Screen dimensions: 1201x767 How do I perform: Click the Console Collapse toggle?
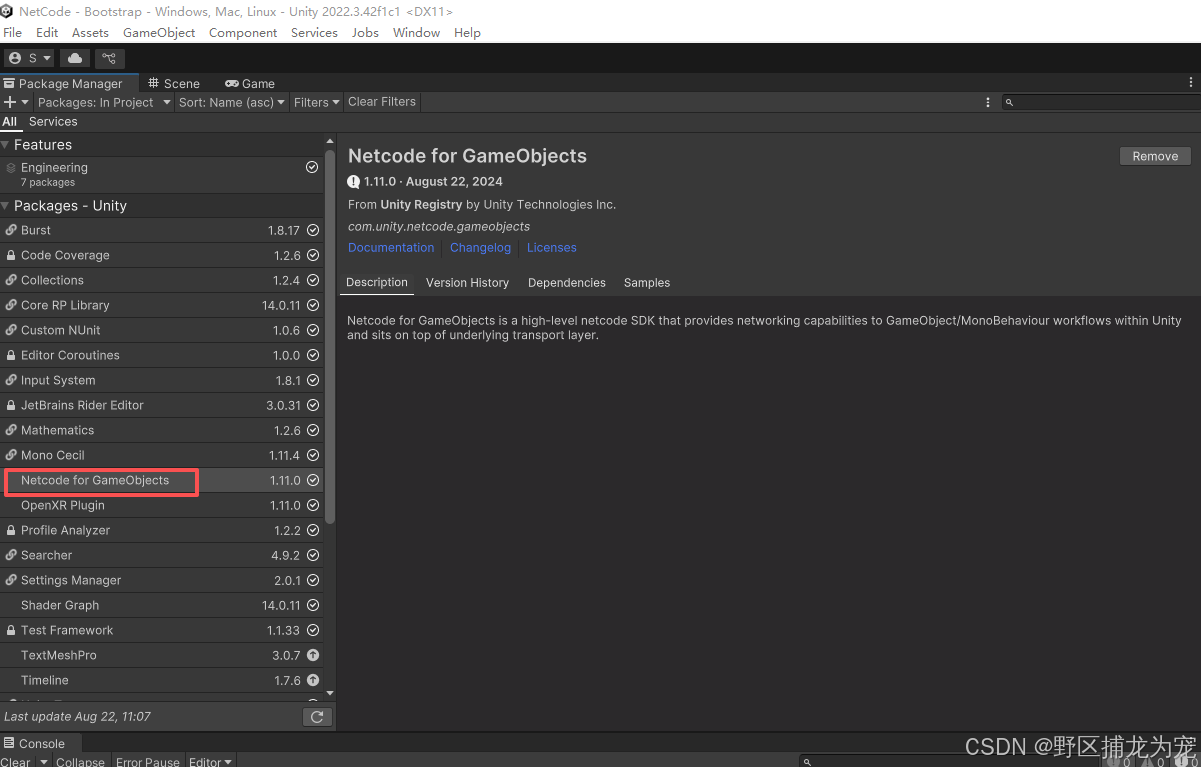(80, 762)
